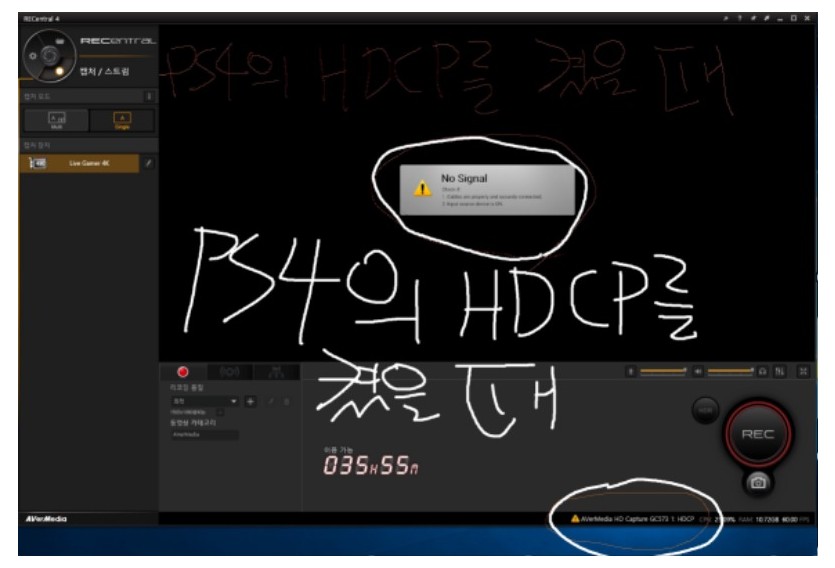
Task: Open the red Record tab
Action: pos(183,372)
